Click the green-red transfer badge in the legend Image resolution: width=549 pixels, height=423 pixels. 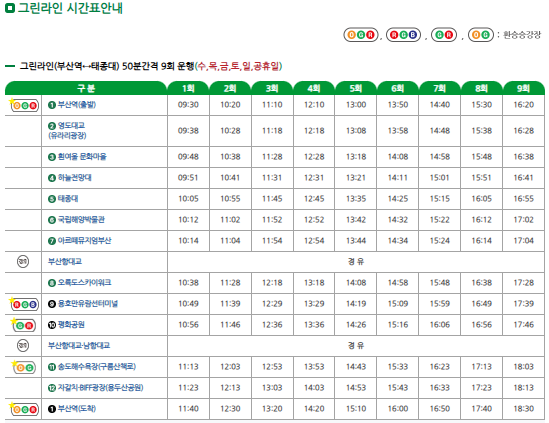click(x=444, y=35)
